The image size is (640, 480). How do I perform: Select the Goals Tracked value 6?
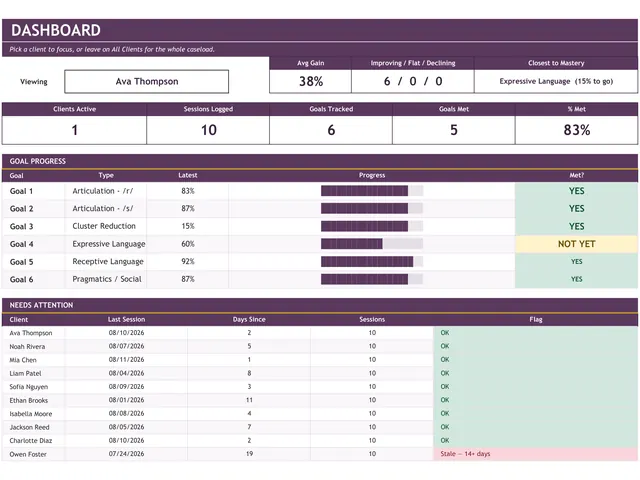(331, 130)
